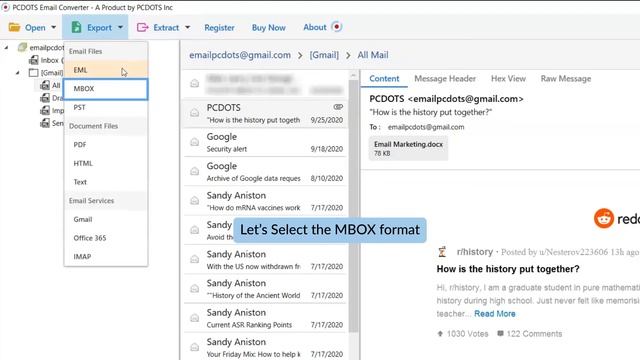Click the All Mail folder icon in tree
Screen dimensions: 640x360
point(45,85)
